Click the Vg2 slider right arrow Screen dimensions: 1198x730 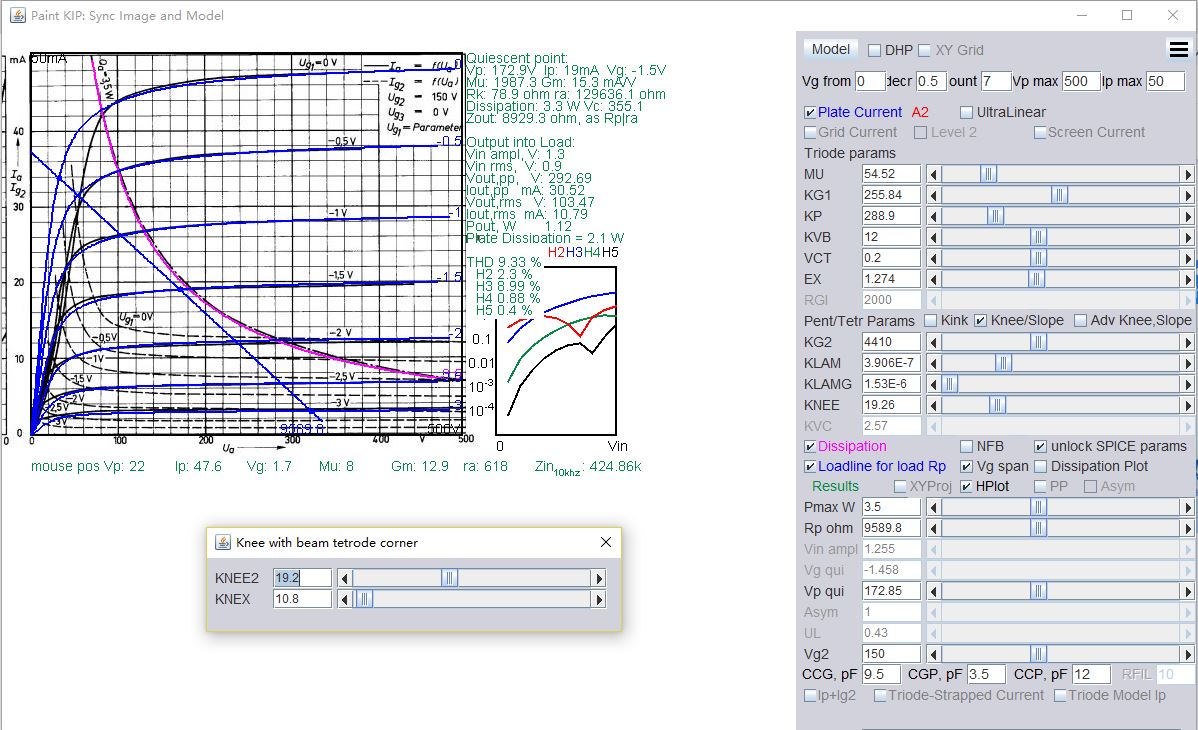(x=1187, y=654)
